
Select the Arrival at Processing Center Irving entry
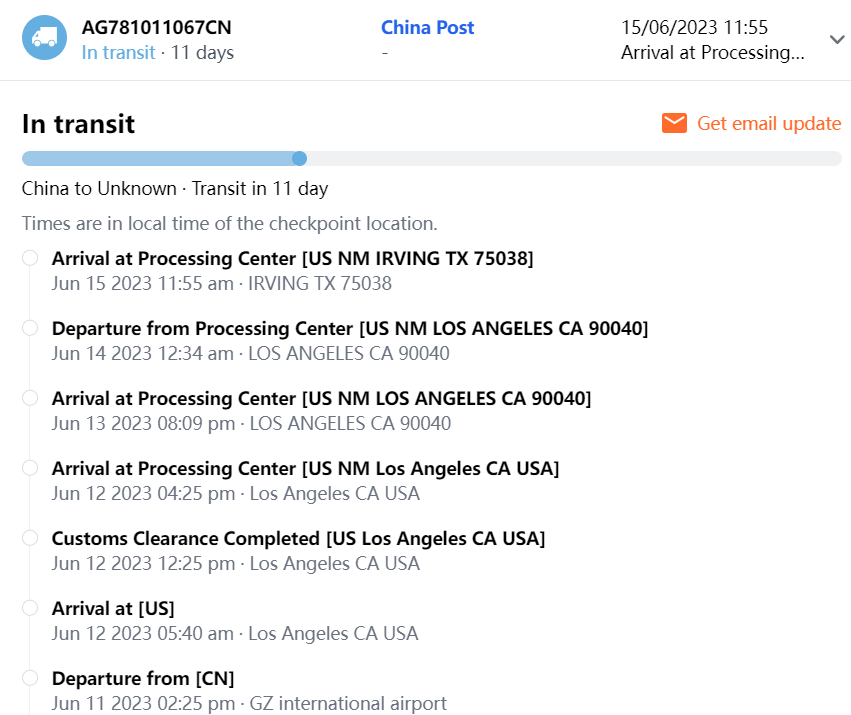pos(292,259)
